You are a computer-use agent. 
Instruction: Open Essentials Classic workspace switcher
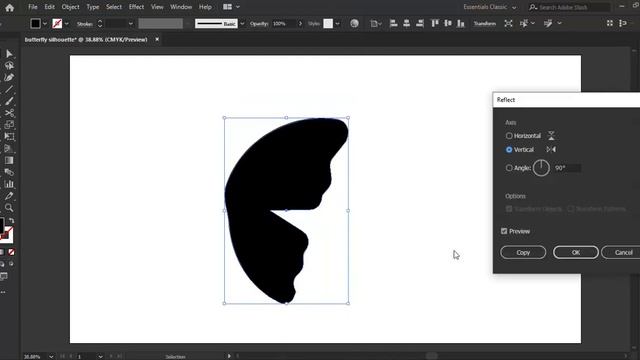(x=489, y=7)
